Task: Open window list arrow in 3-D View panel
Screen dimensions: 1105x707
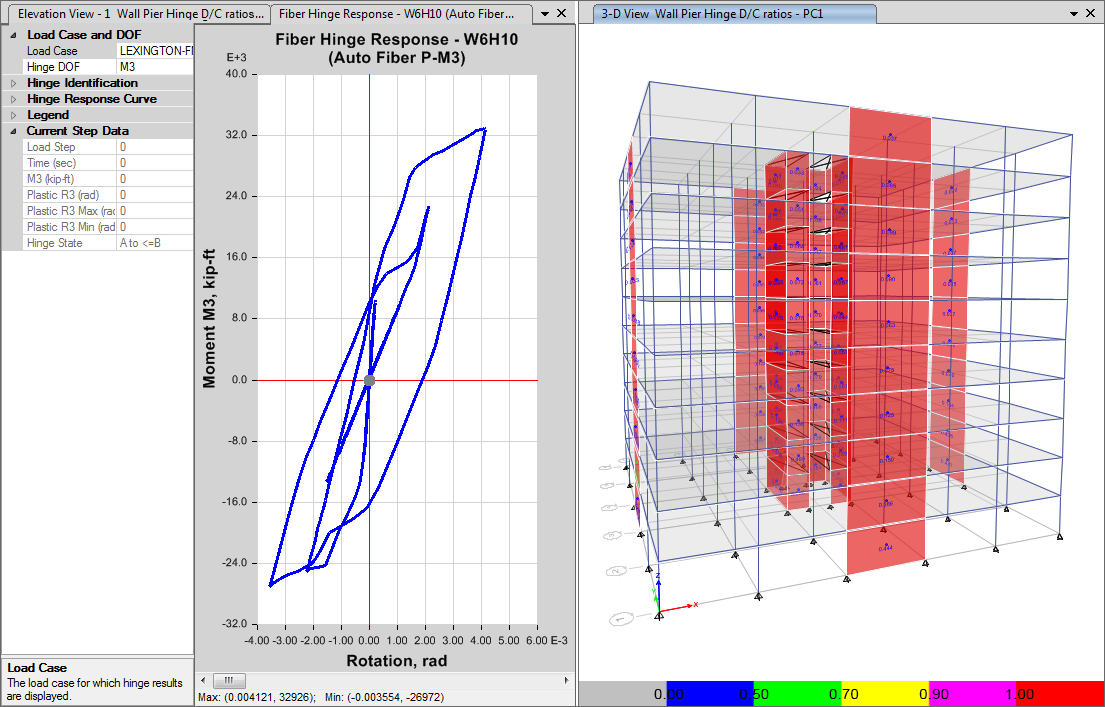Action: point(1074,14)
